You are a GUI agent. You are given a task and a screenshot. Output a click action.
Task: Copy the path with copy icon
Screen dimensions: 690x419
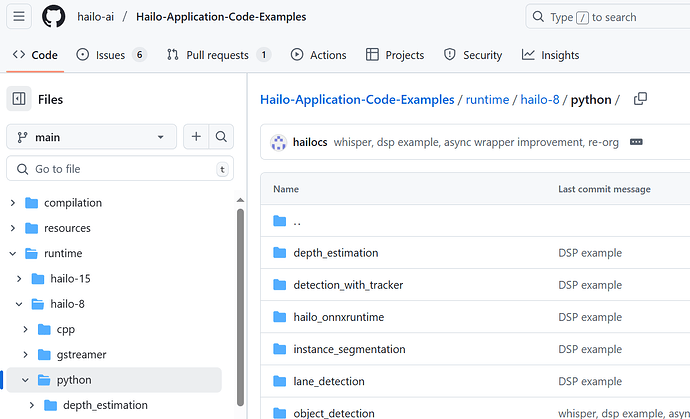[x=640, y=99]
